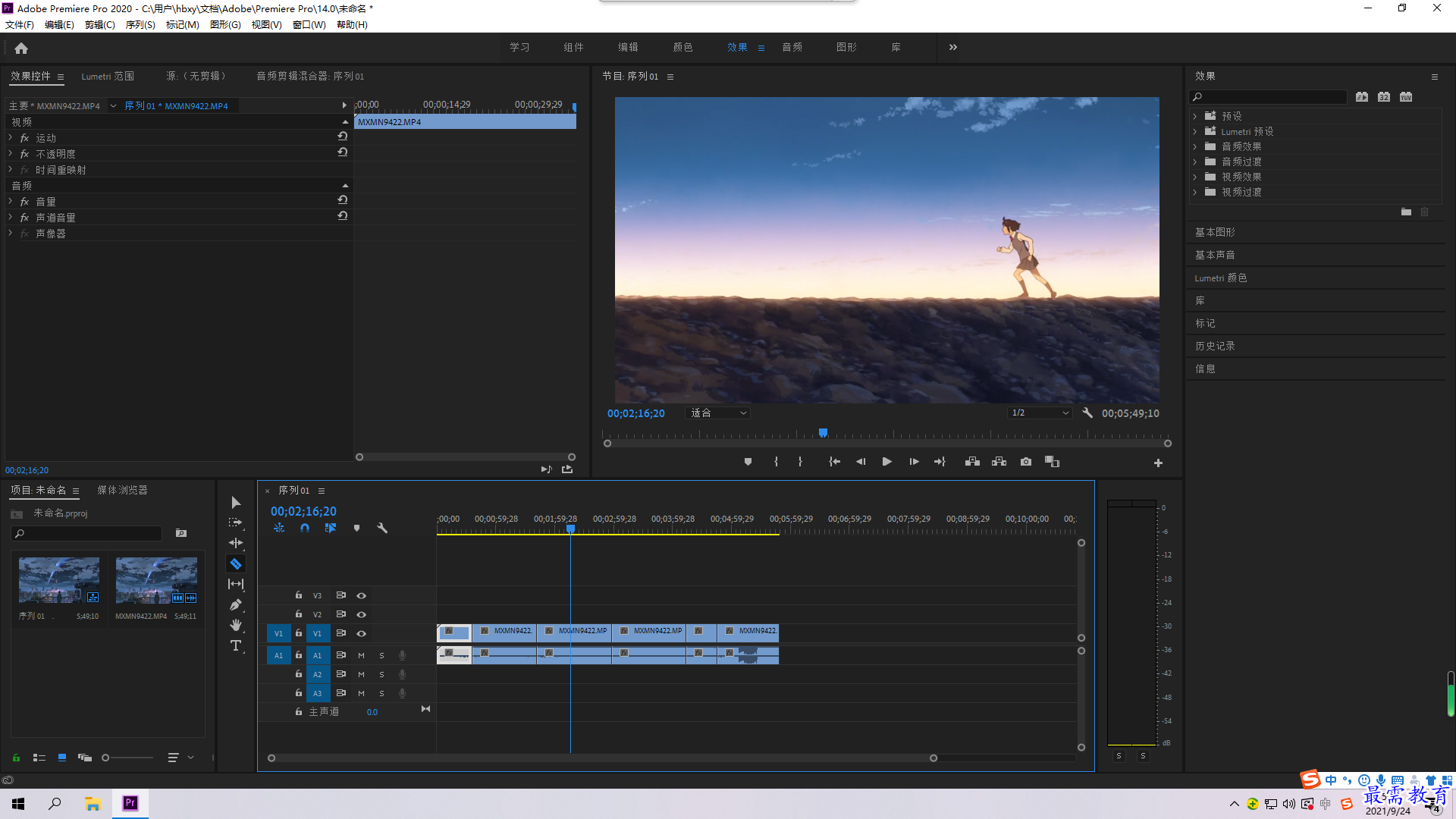This screenshot has width=1456, height=819.
Task: Toggle Snap in timeline
Action: (x=305, y=528)
